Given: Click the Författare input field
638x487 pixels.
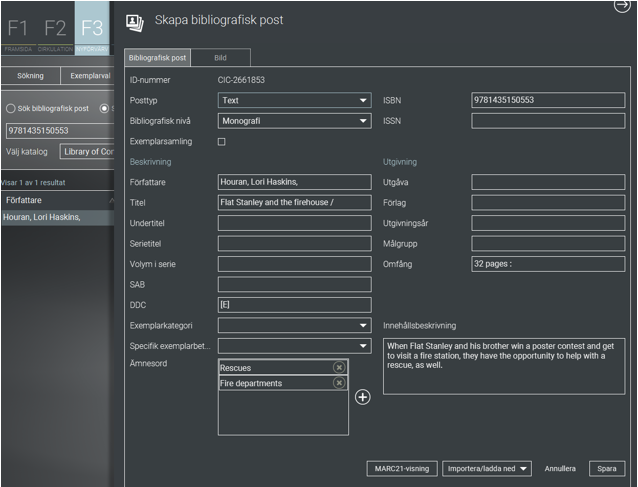Looking at the screenshot, I should click(x=295, y=182).
